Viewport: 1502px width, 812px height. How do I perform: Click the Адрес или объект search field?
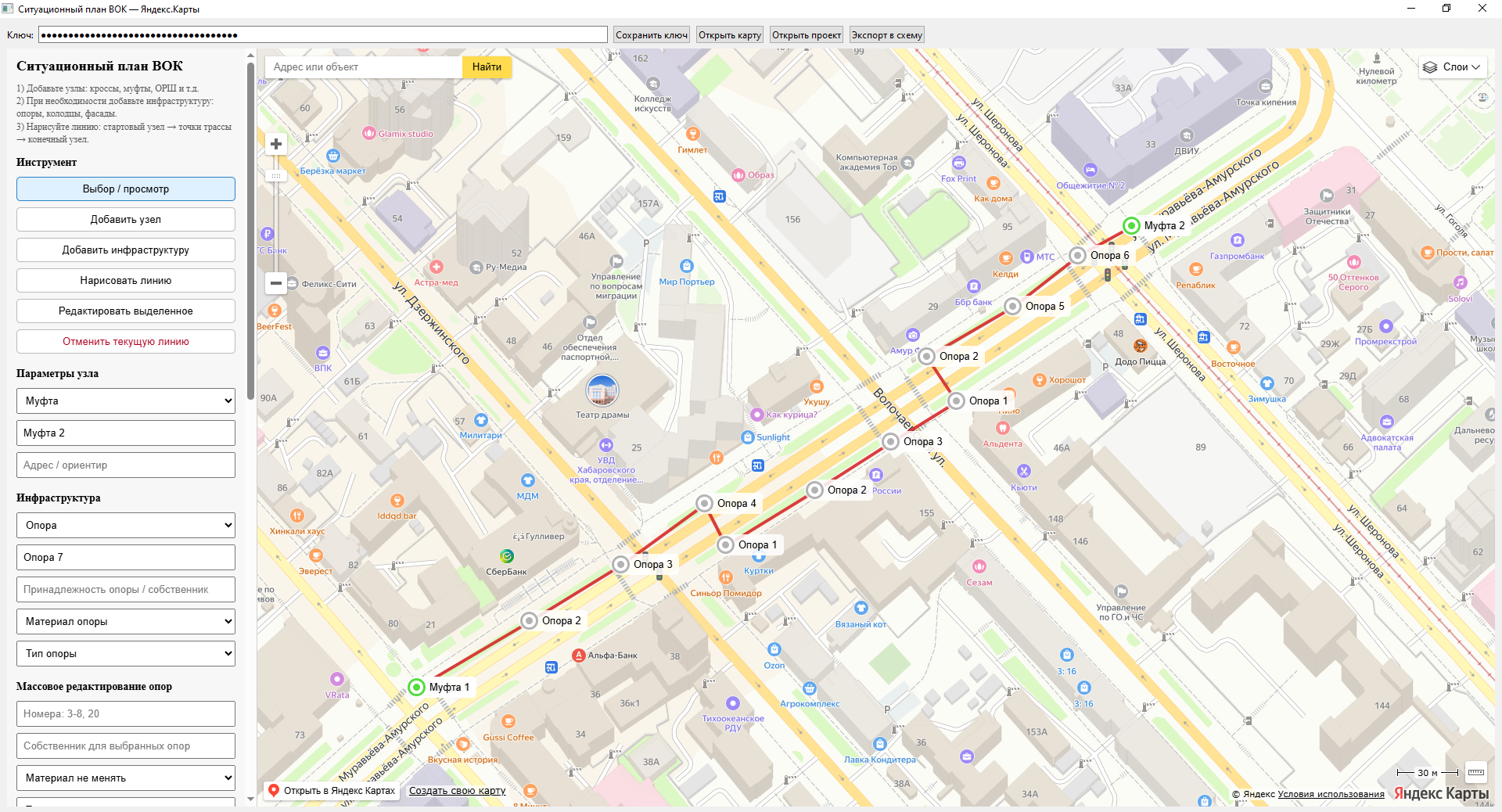coord(364,67)
